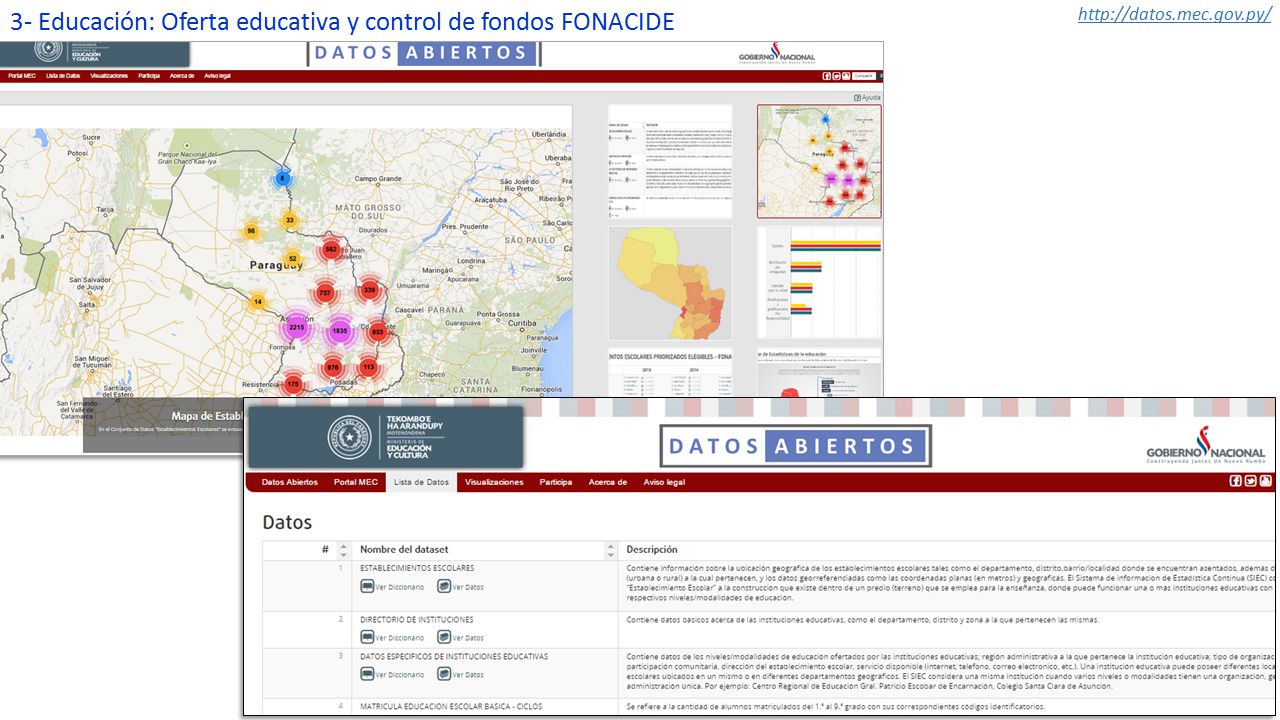Screen dimensions: 1280x720
Task: Open Visualizaciones in the Datos list window menu
Action: coord(494,482)
